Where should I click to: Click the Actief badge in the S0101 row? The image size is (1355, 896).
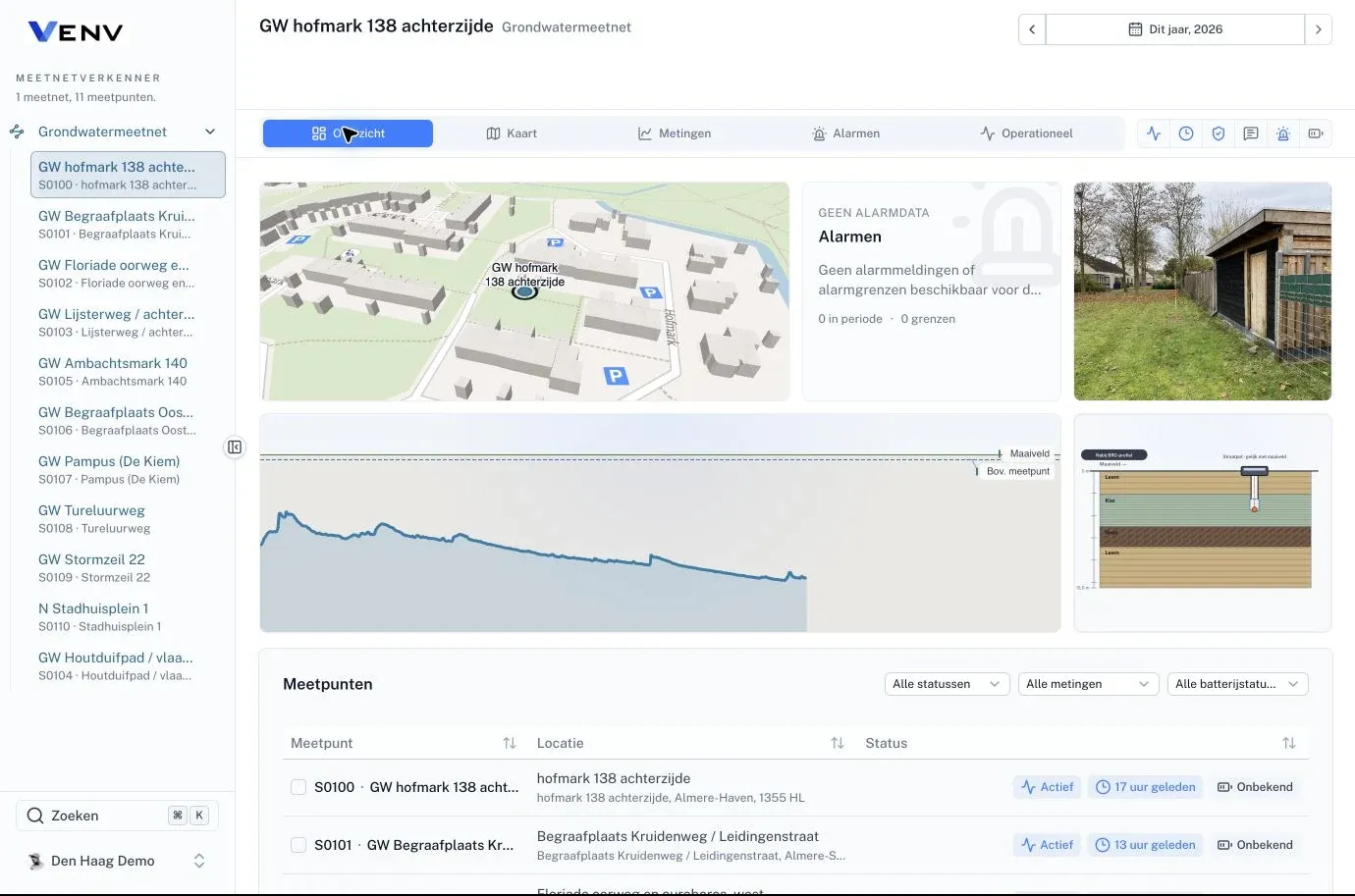click(x=1047, y=845)
